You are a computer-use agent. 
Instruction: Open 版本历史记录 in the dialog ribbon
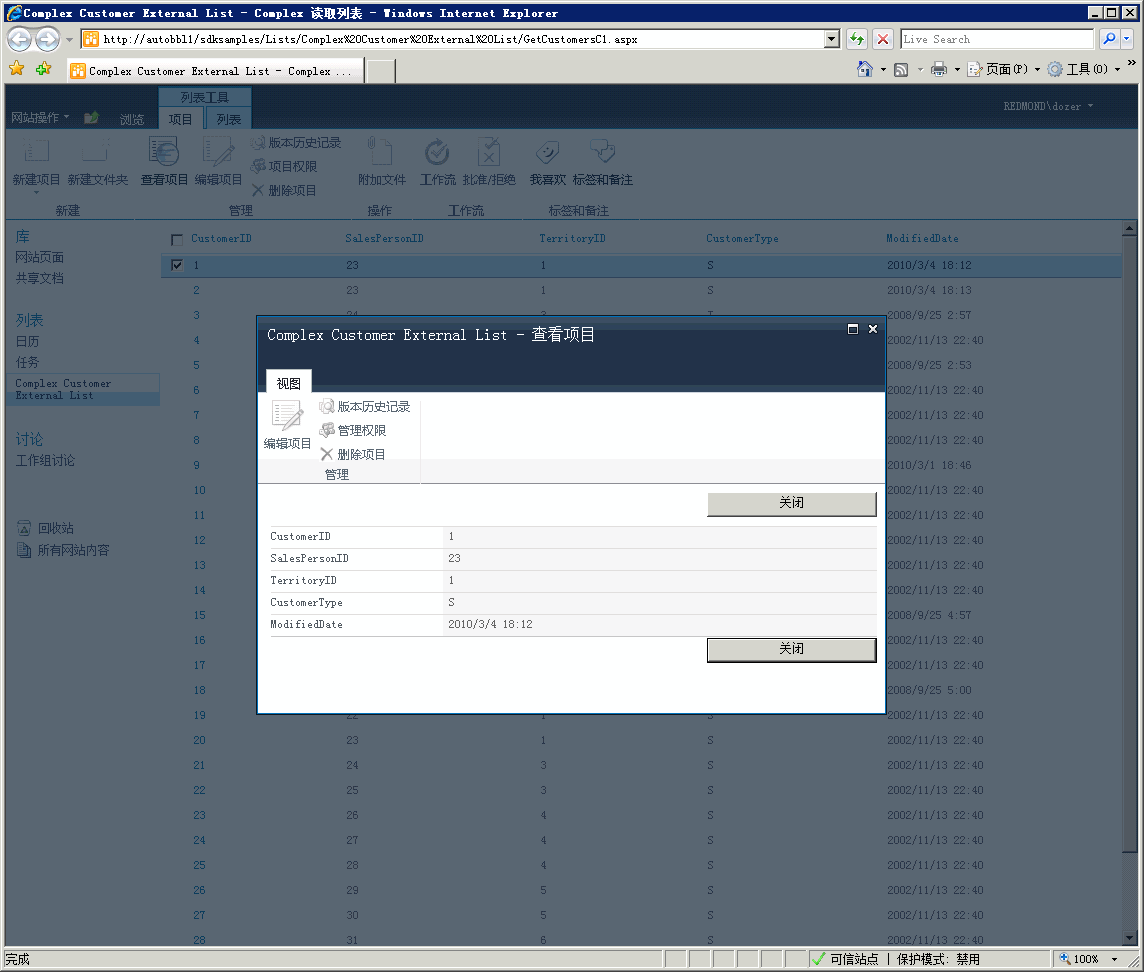tap(366, 406)
